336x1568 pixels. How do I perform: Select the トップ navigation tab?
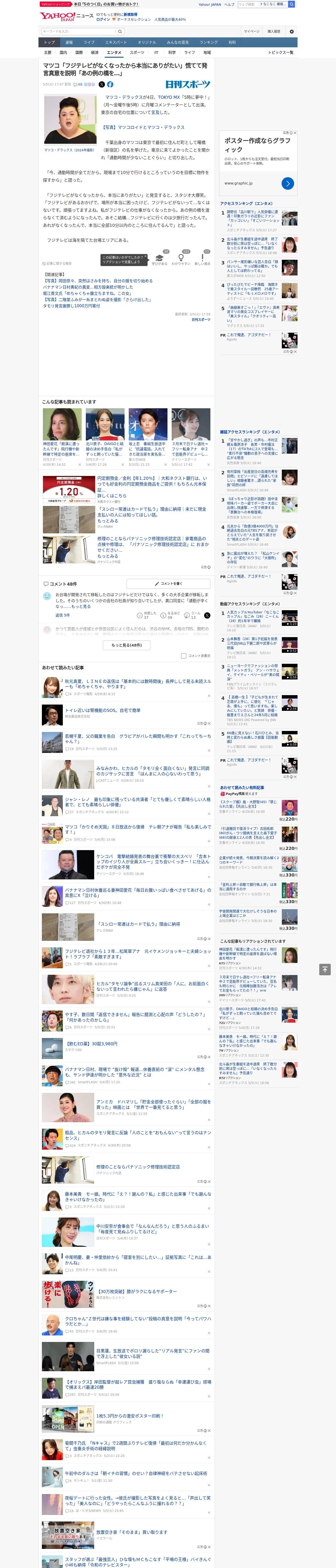click(49, 43)
